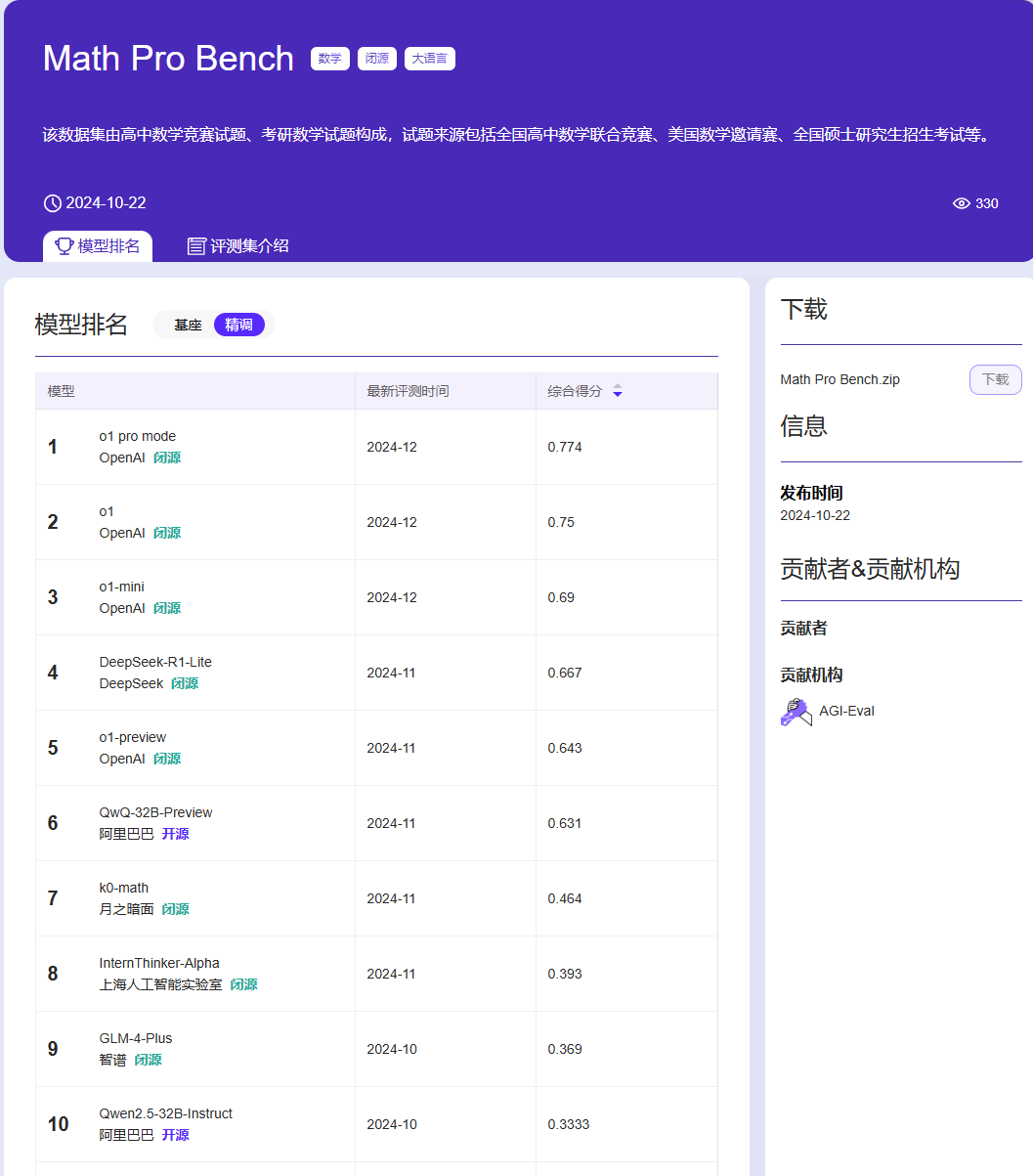Click the 闭源 link next to o1-mini
This screenshot has height=1176, width=1033.
click(166, 607)
